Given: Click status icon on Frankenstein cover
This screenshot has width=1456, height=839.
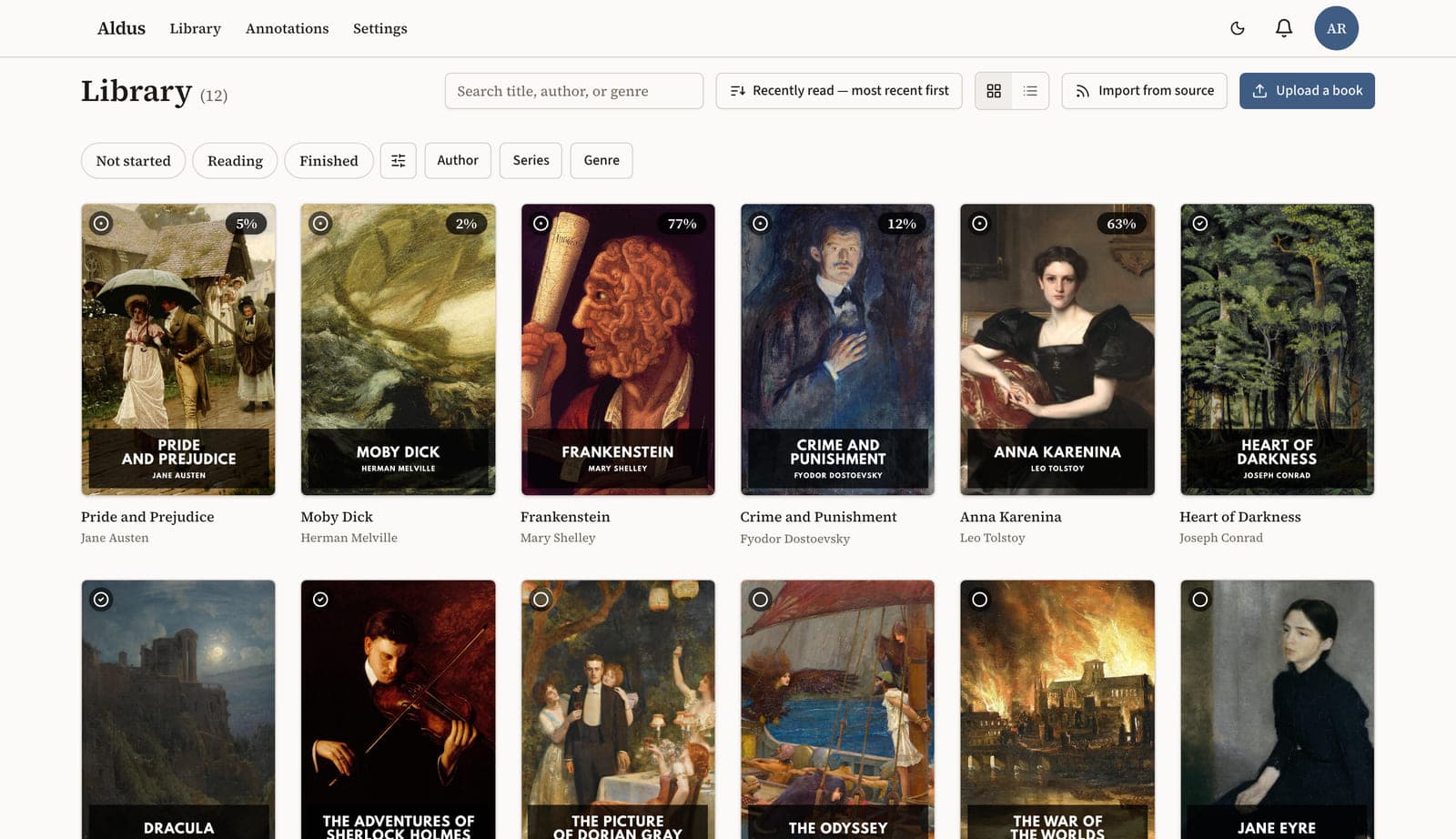Looking at the screenshot, I should 541,223.
